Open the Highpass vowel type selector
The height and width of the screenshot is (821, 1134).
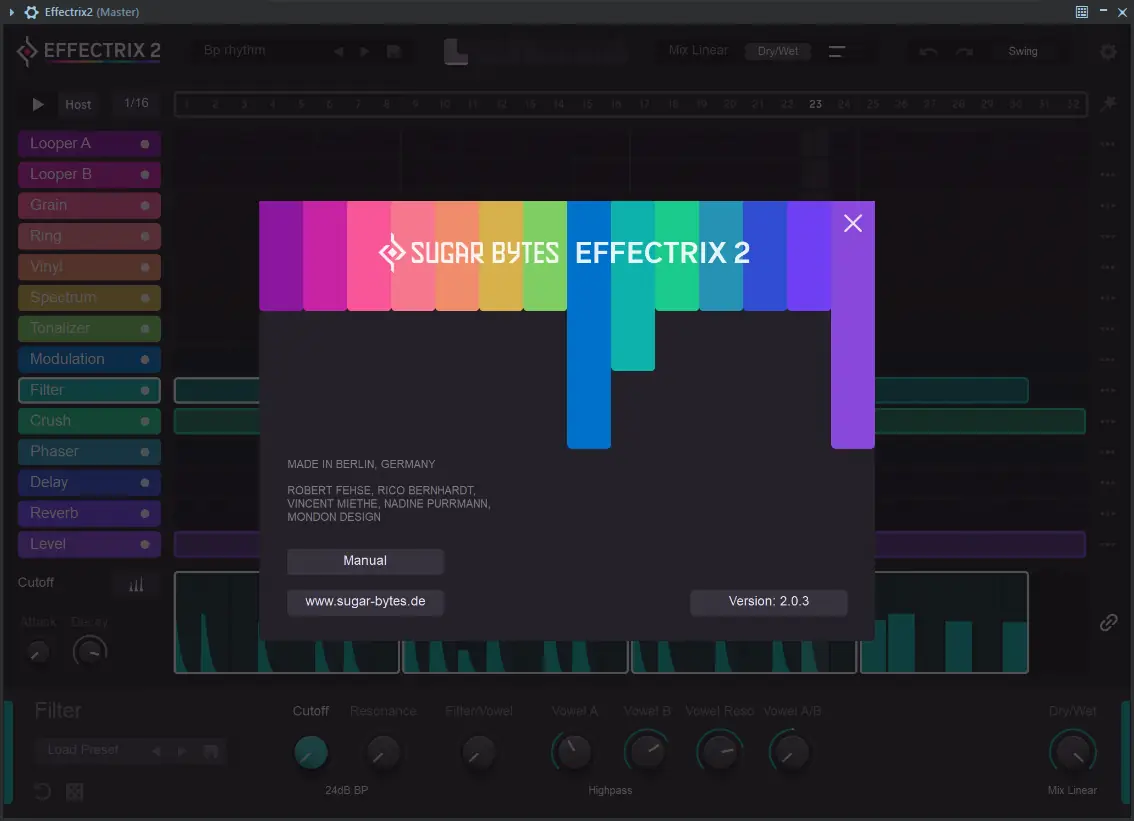(610, 790)
